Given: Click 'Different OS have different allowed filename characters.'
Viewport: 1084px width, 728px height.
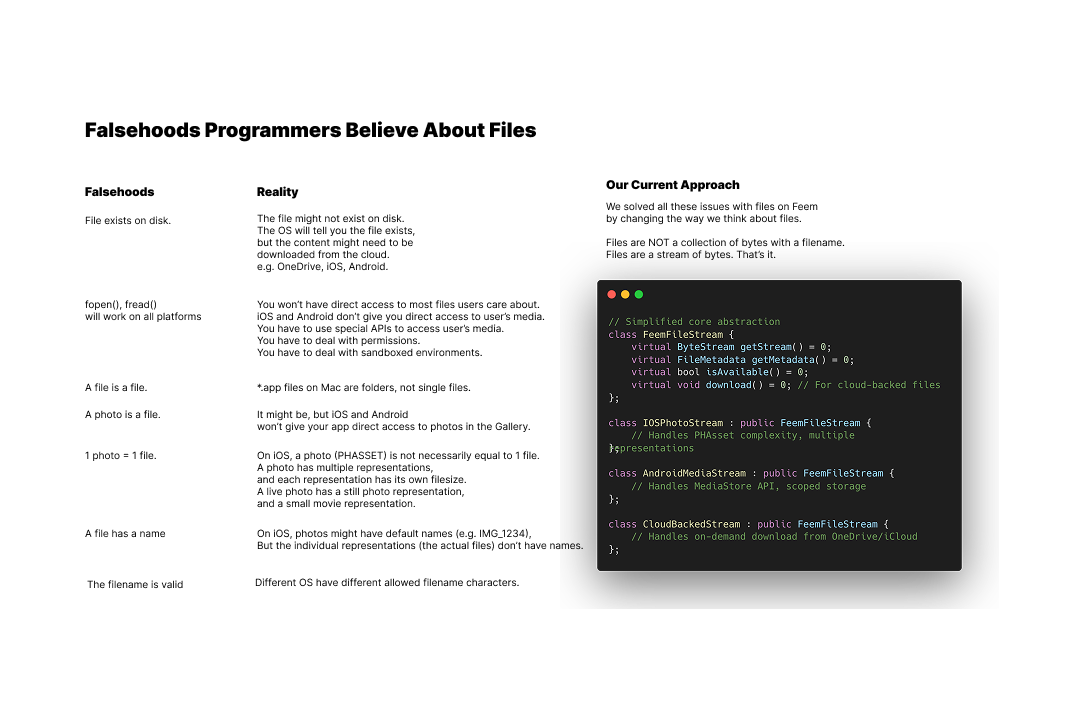Looking at the screenshot, I should (387, 583).
